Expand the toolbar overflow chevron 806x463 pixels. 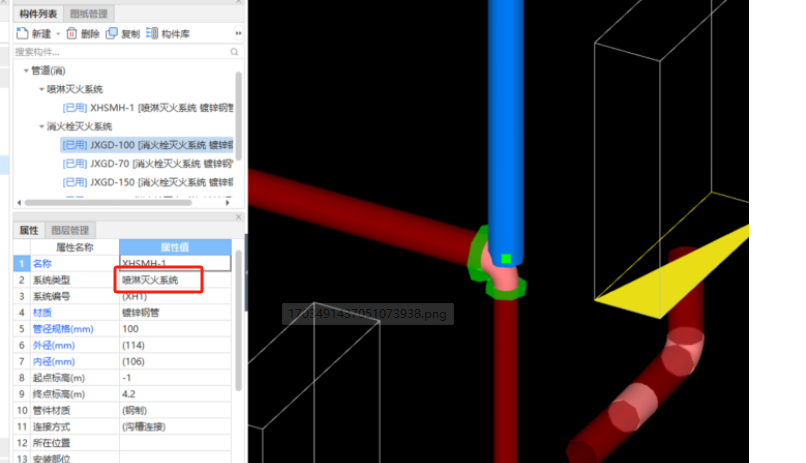coord(238,33)
